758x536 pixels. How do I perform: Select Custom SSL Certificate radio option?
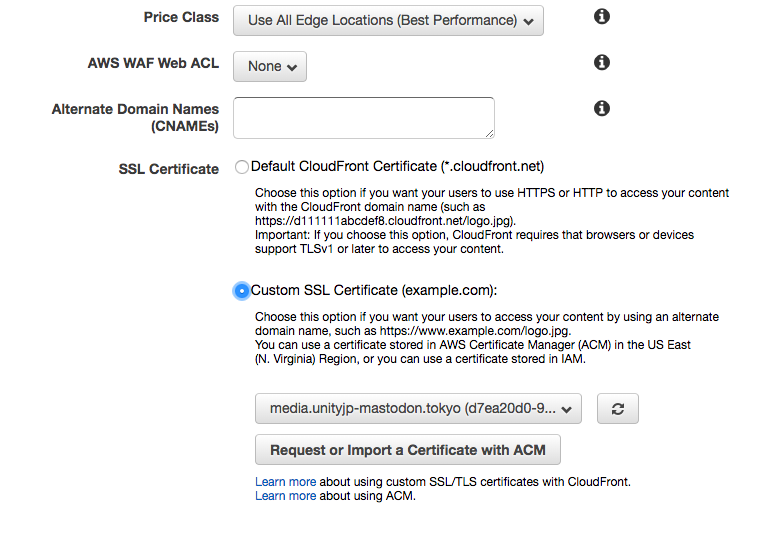pyautogui.click(x=241, y=291)
